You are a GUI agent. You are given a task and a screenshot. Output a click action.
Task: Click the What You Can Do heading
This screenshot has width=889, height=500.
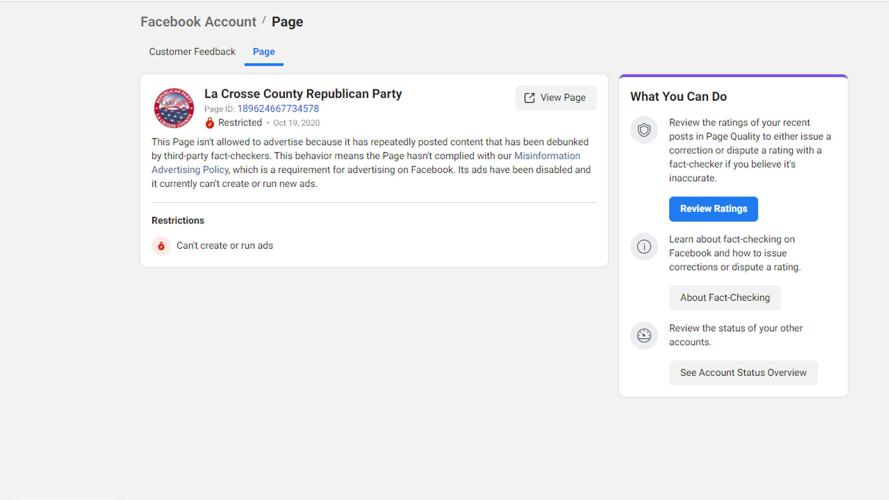coord(678,96)
